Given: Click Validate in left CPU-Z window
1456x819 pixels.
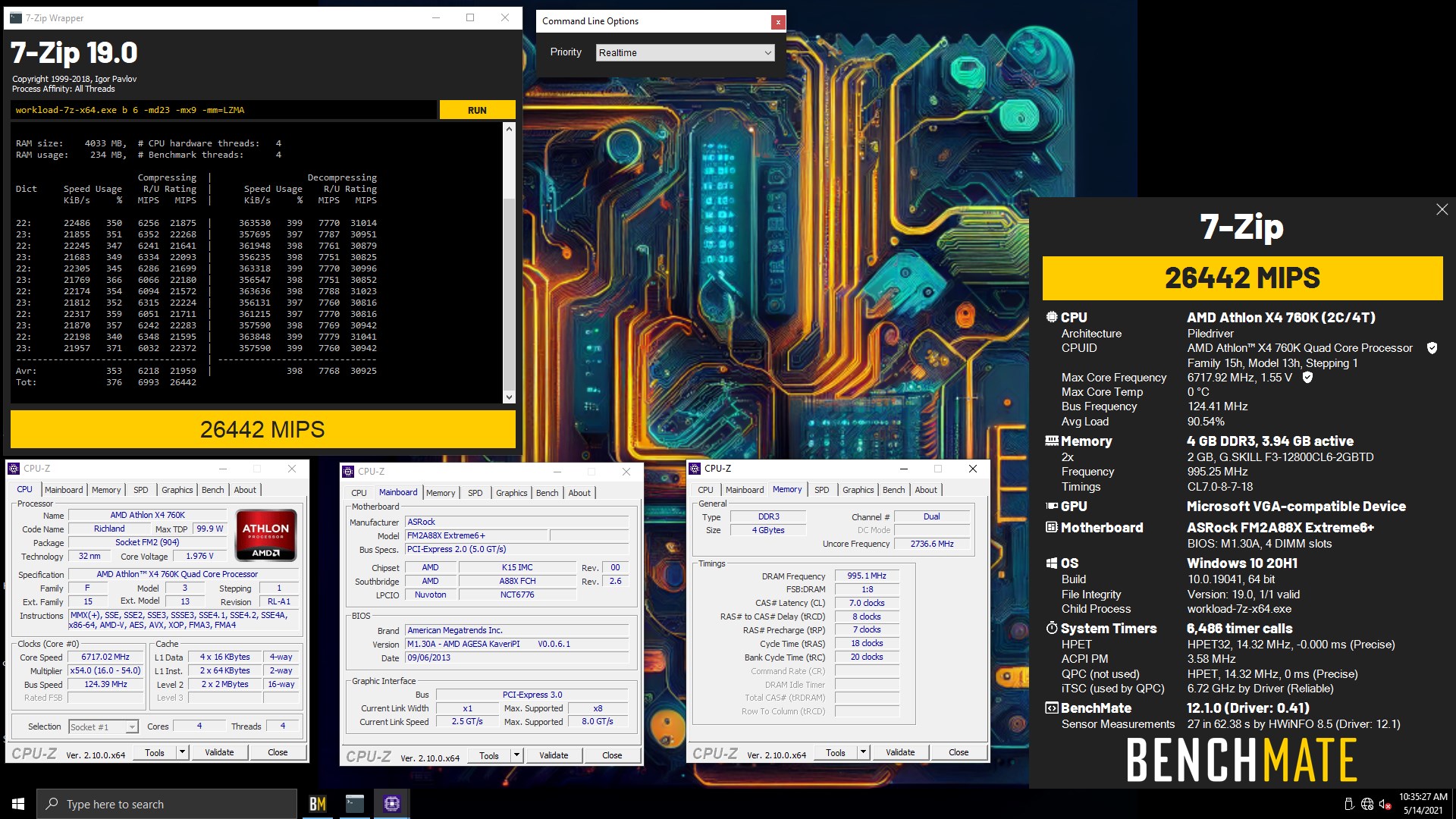Looking at the screenshot, I should point(219,752).
